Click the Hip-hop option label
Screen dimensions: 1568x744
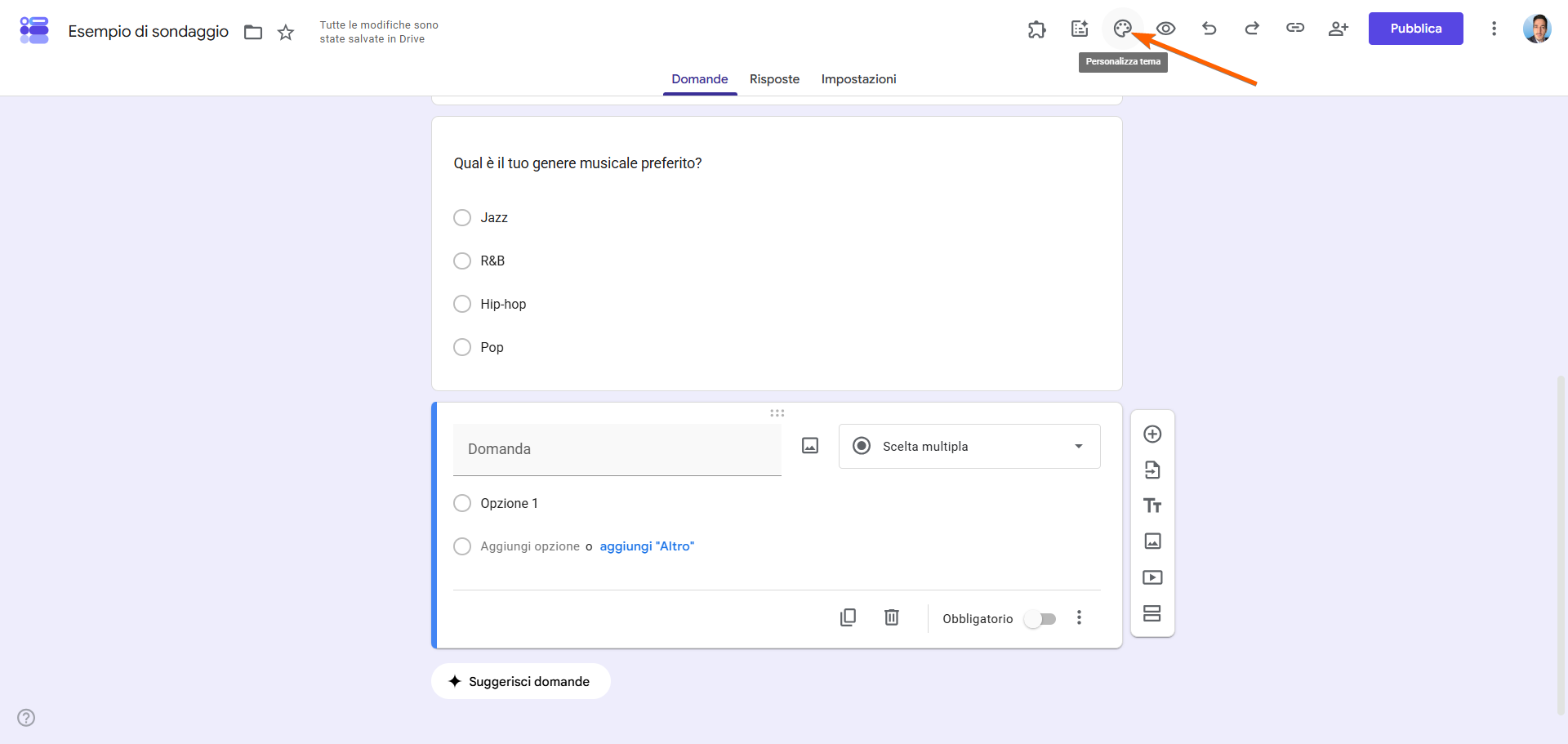(503, 304)
